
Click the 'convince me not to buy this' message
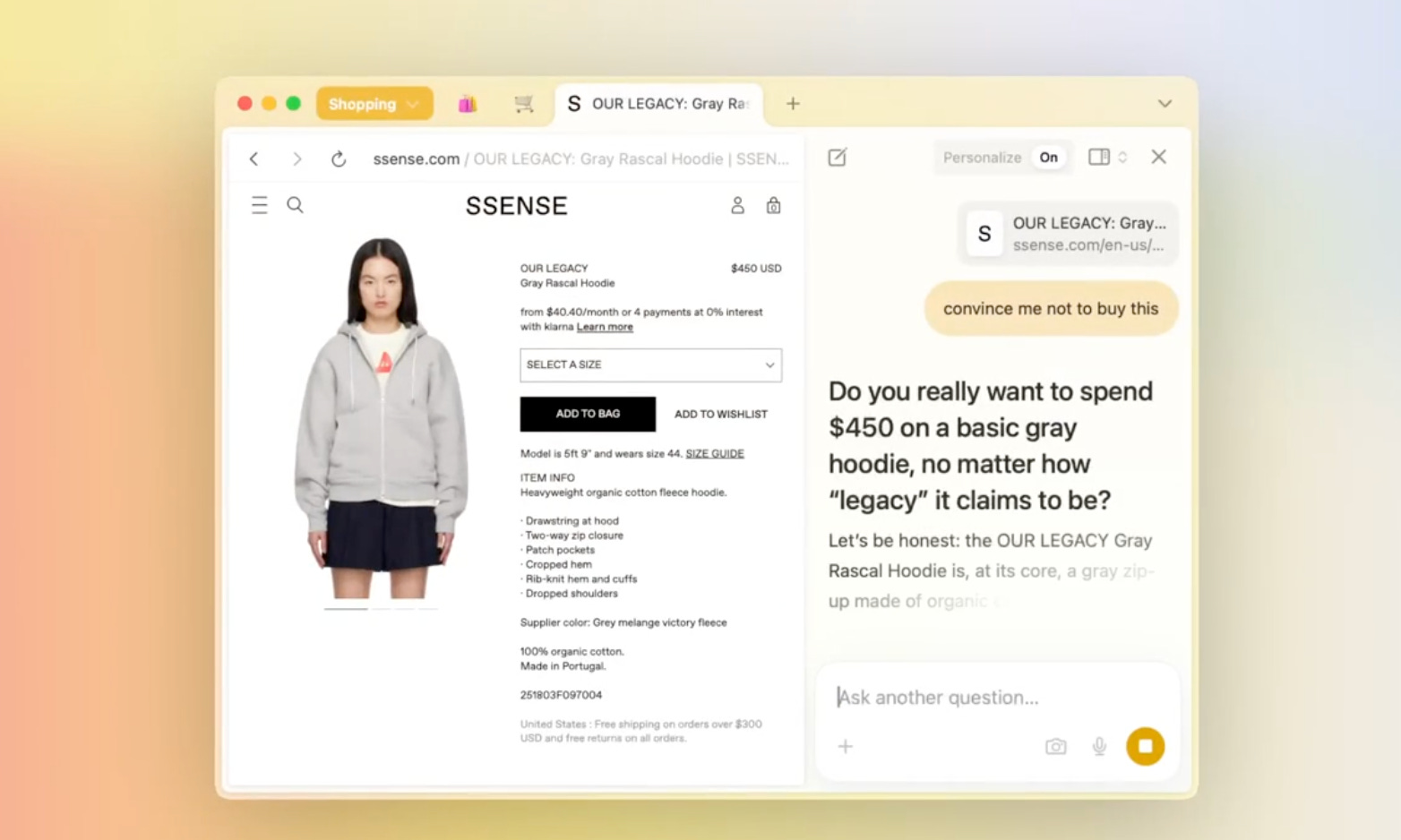tap(1051, 309)
